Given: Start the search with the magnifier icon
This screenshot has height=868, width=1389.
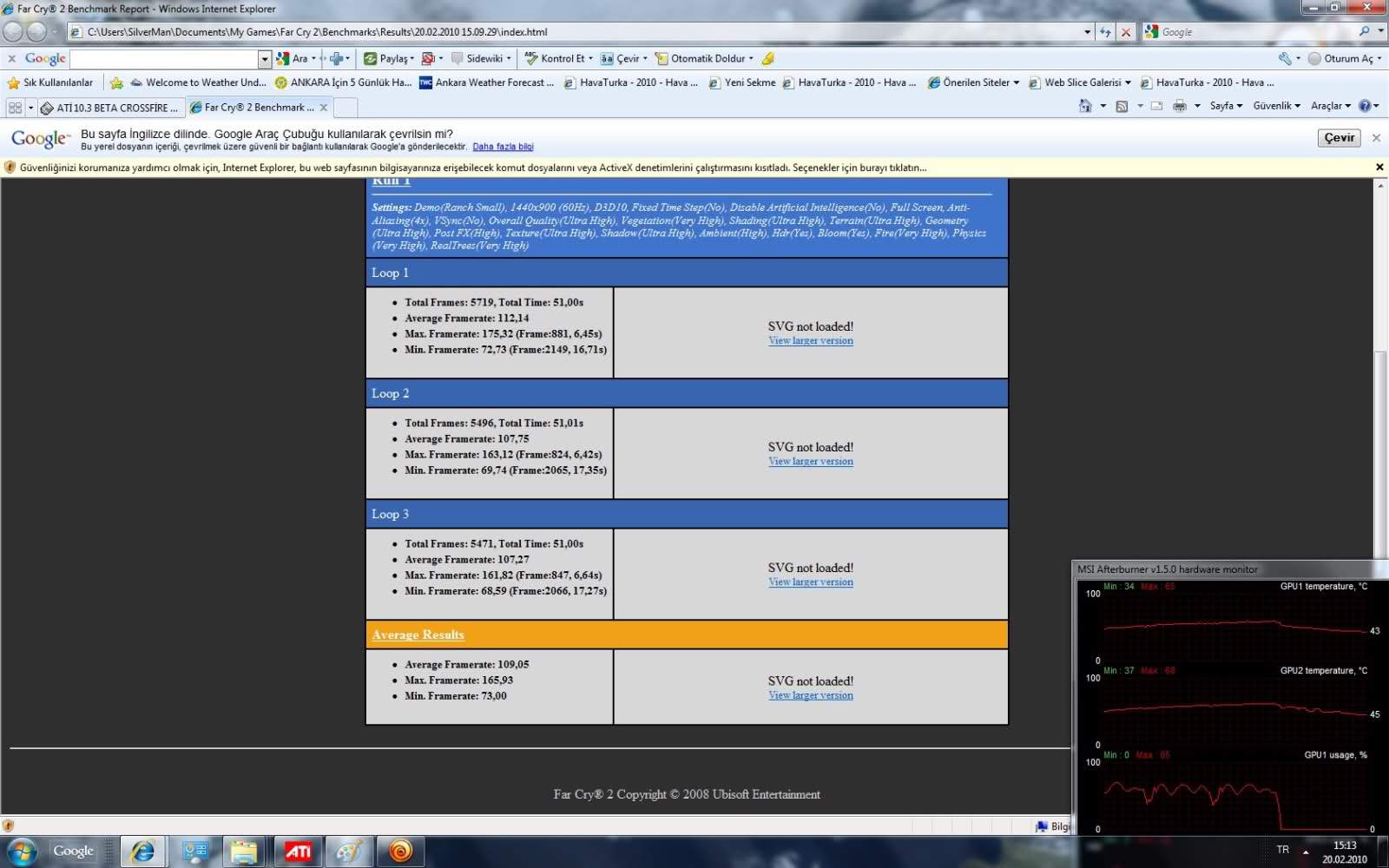Looking at the screenshot, I should point(1365,31).
